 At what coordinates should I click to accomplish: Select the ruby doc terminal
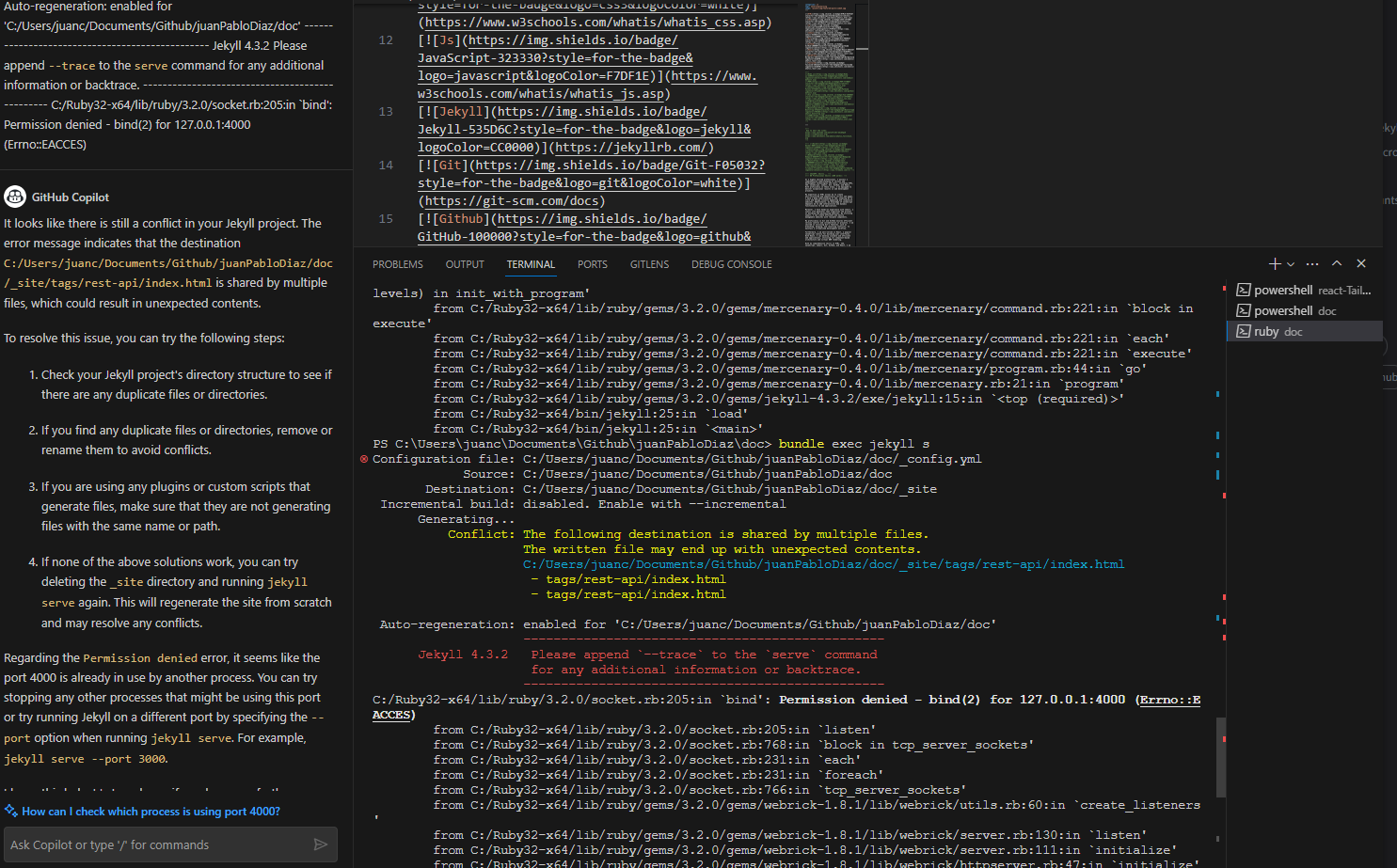(1305, 332)
